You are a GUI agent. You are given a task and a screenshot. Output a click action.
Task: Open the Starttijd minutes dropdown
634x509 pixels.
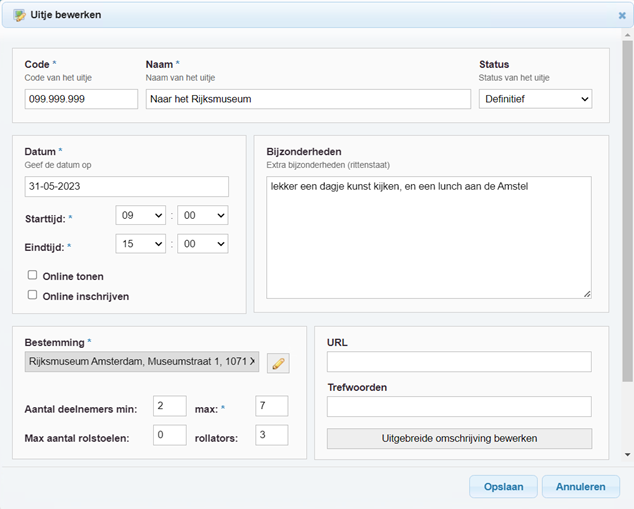coord(202,215)
